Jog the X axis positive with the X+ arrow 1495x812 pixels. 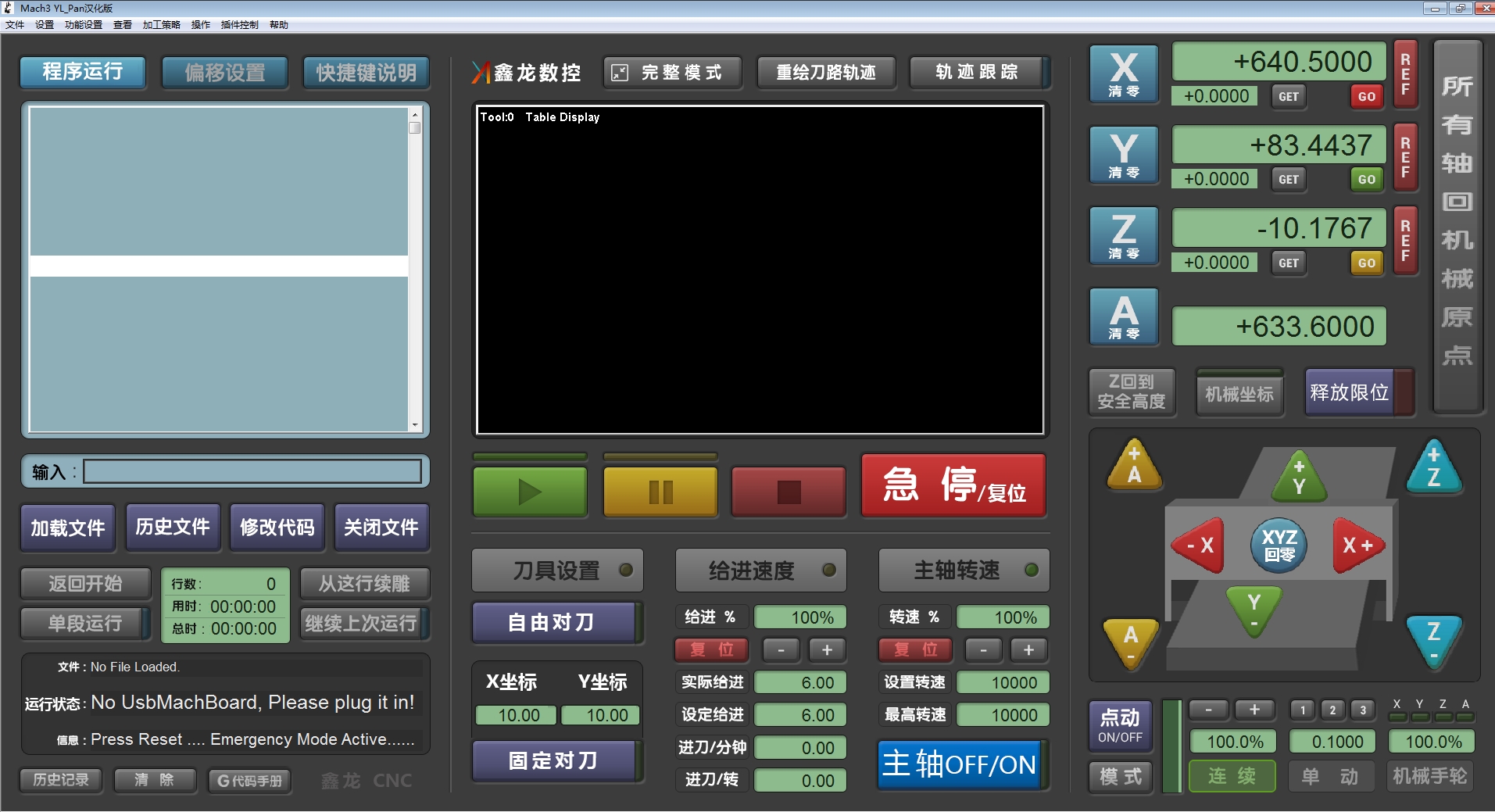coord(1358,545)
